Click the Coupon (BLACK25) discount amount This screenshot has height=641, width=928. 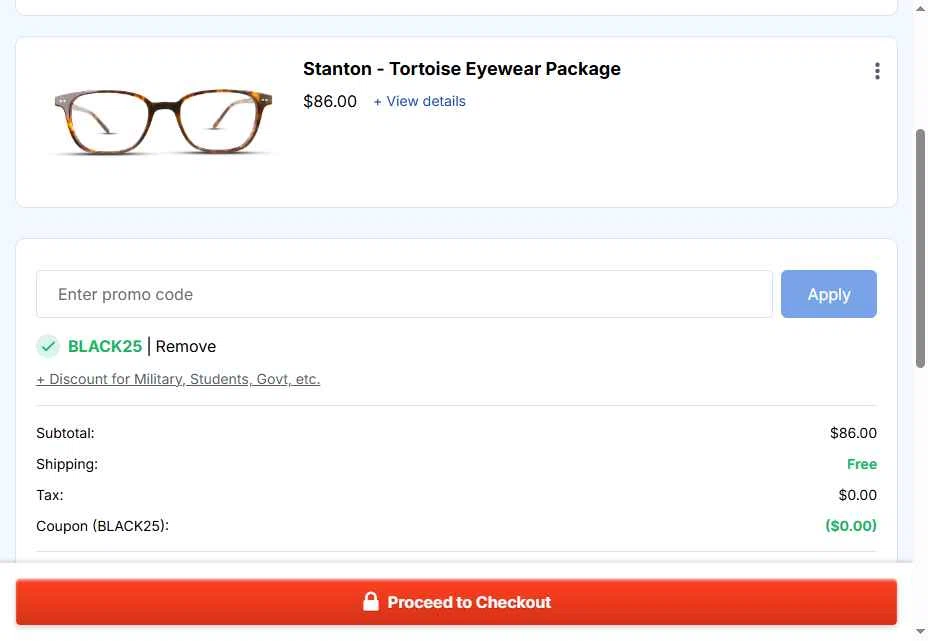[x=850, y=526]
